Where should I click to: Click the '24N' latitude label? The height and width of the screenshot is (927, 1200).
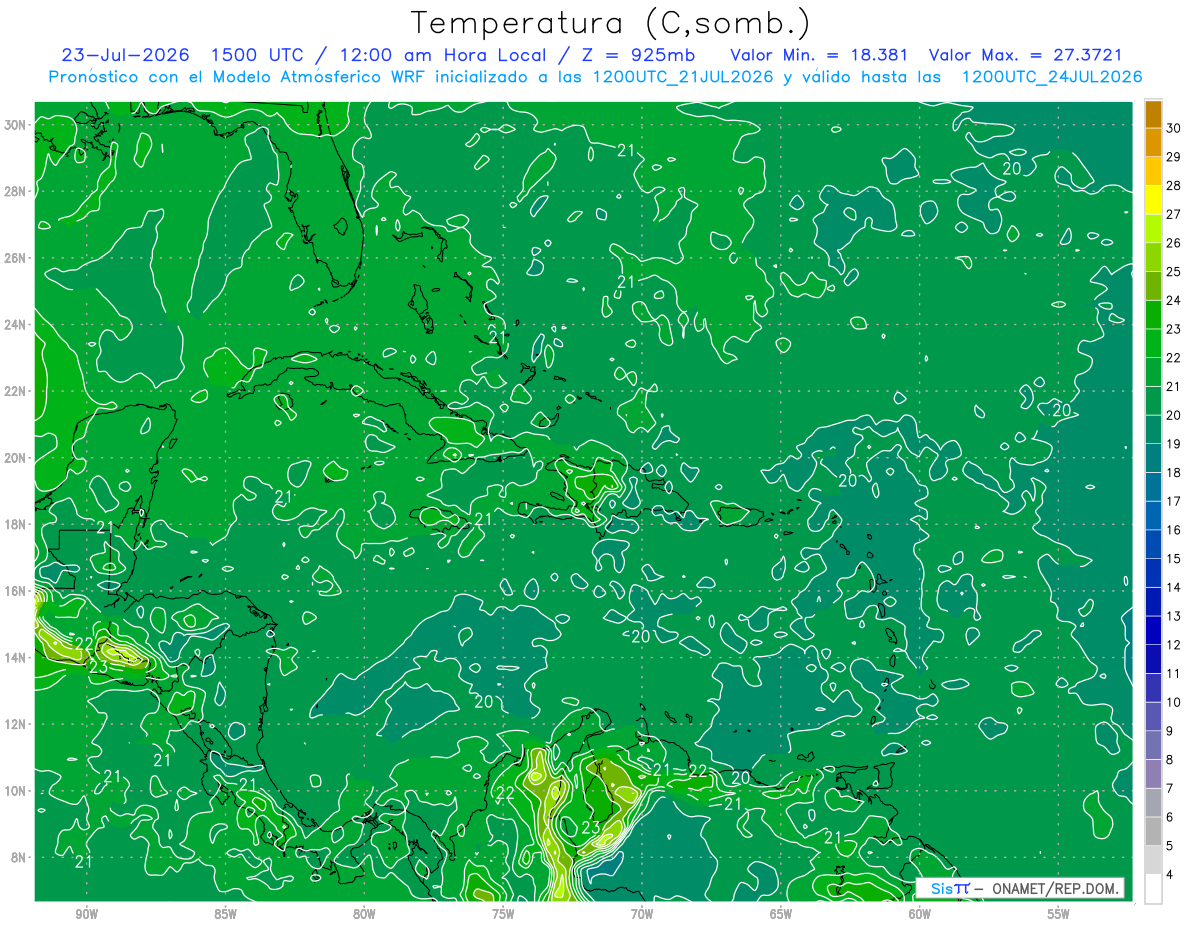point(15,324)
